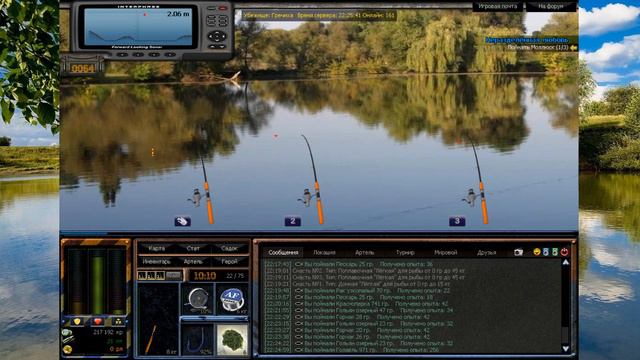Switch to the Мировой chat tab

[x=445, y=253]
